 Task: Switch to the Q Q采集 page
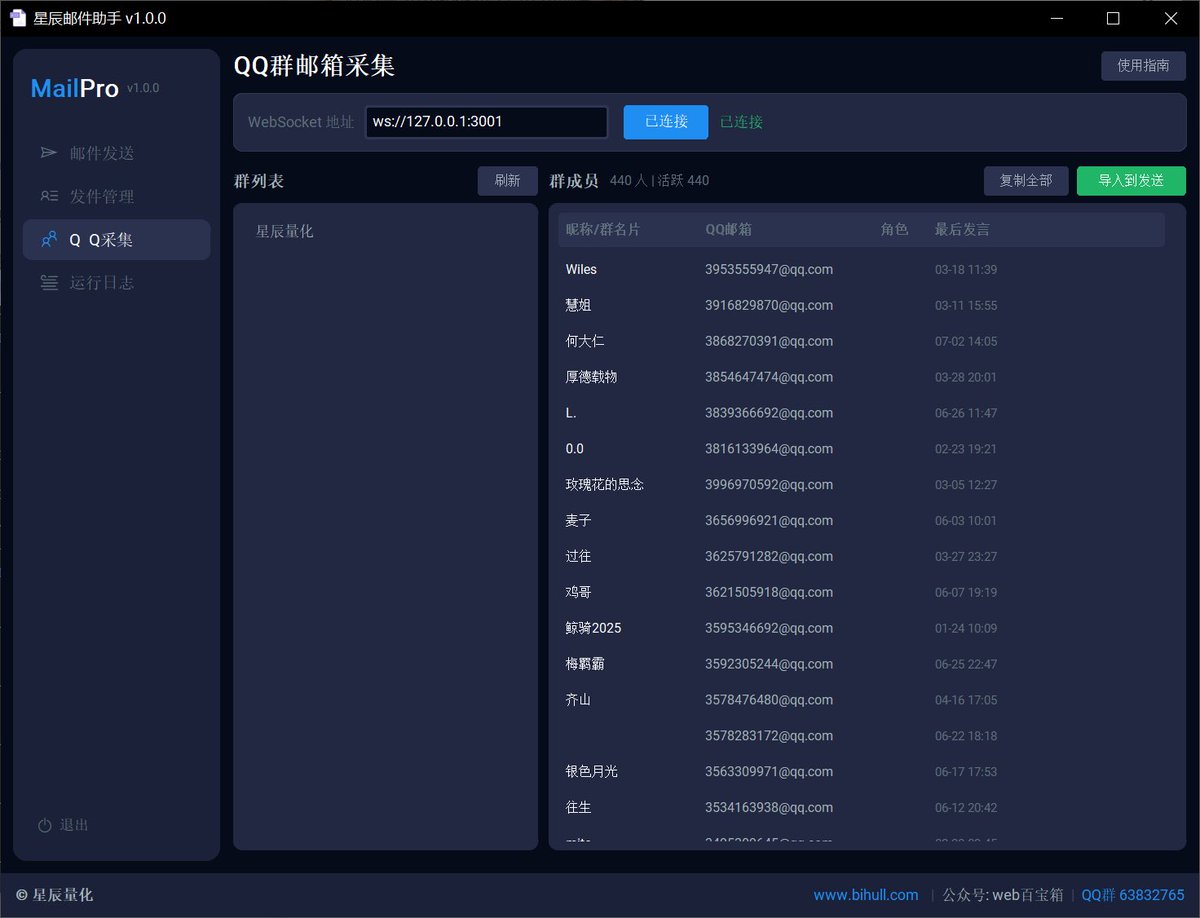117,239
